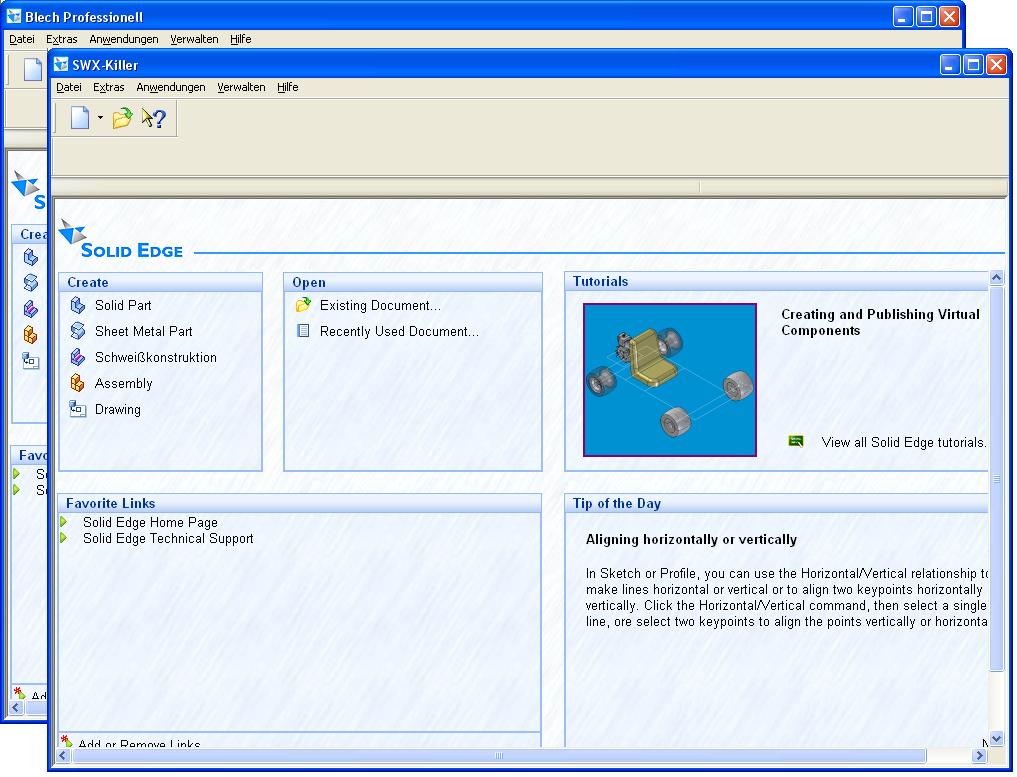The image size is (1017, 777).
Task: View all Solid Edge tutorials link
Action: [x=903, y=442]
